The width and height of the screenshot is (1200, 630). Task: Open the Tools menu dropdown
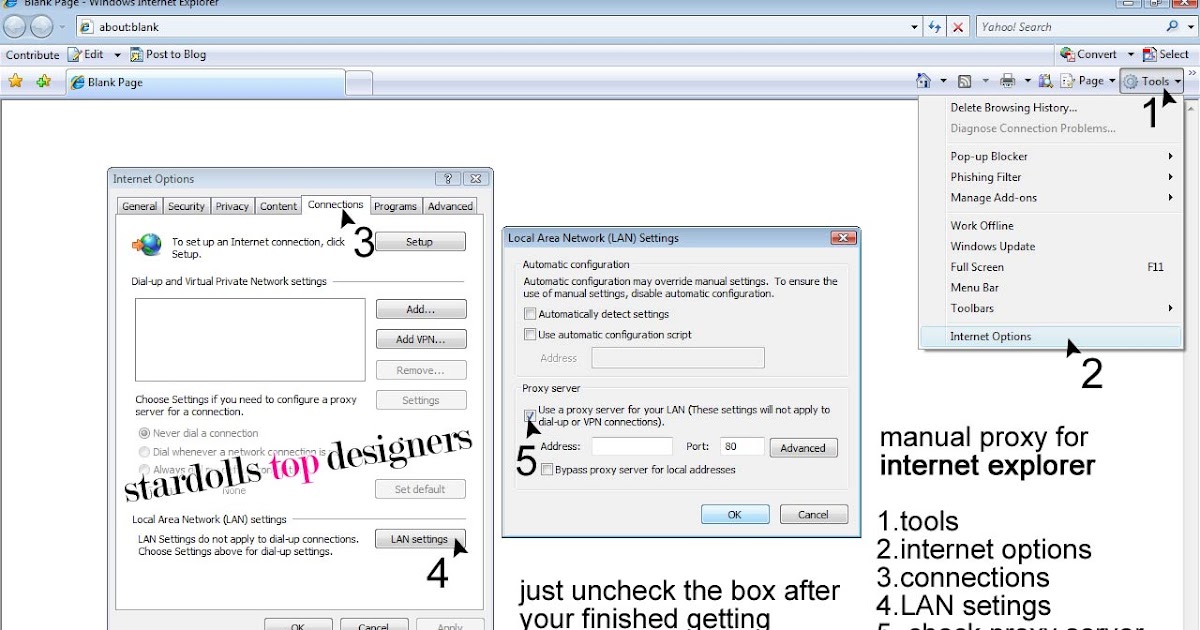click(x=1151, y=82)
